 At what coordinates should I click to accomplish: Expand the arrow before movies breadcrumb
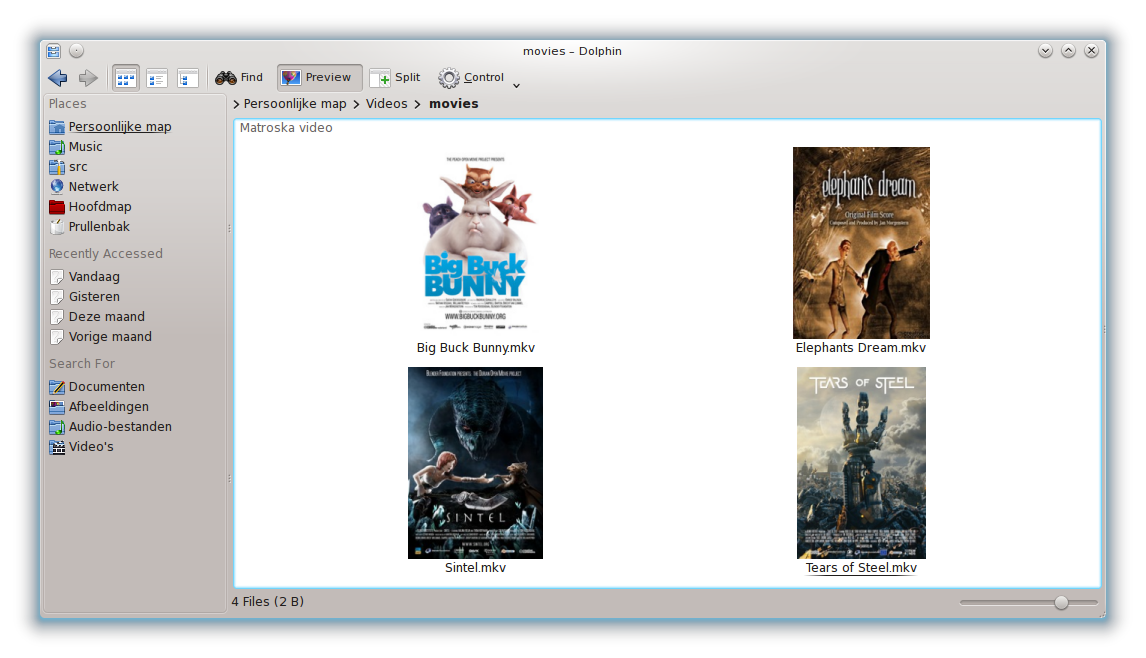[x=417, y=105]
